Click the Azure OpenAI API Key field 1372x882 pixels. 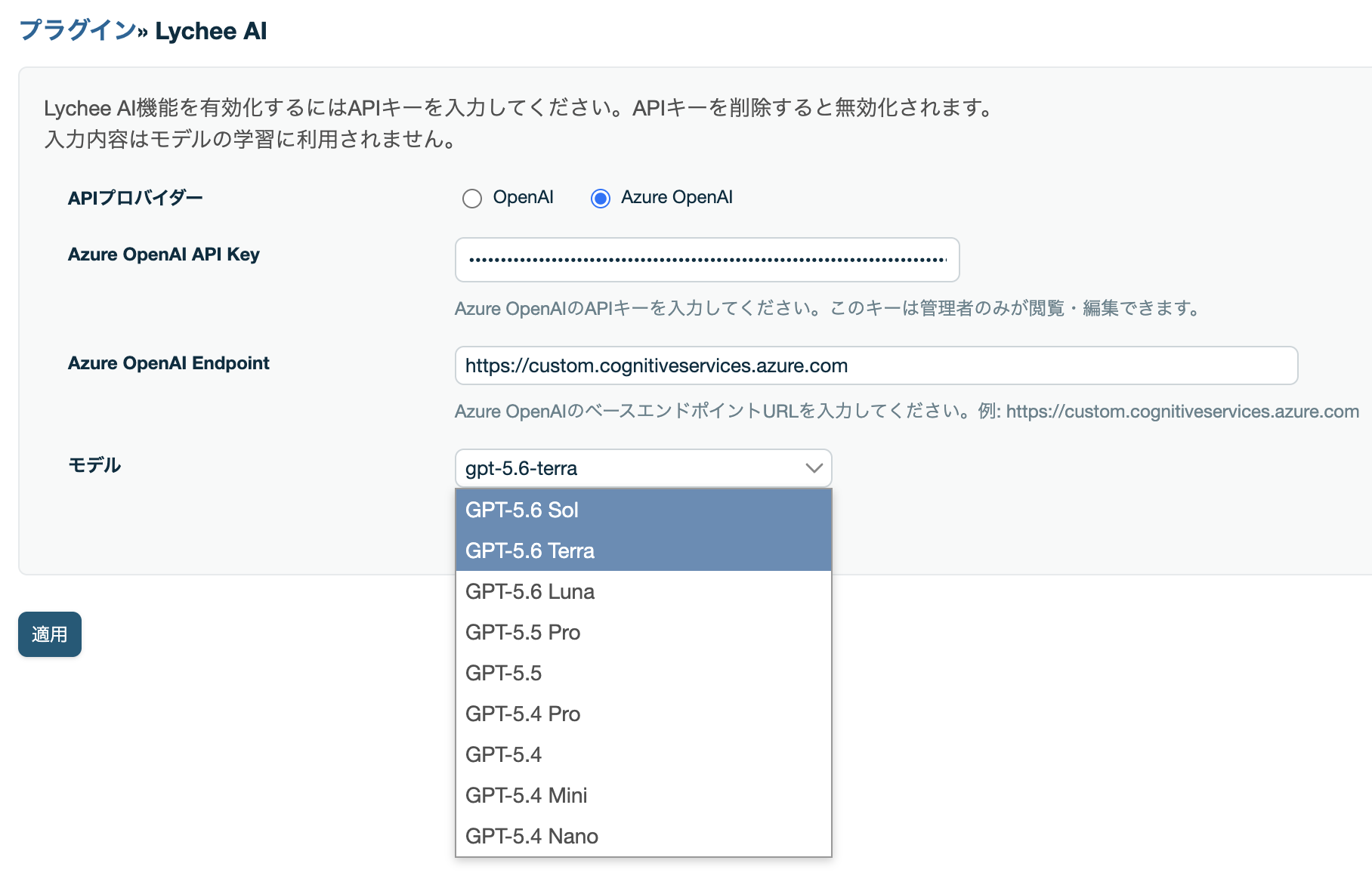click(707, 260)
